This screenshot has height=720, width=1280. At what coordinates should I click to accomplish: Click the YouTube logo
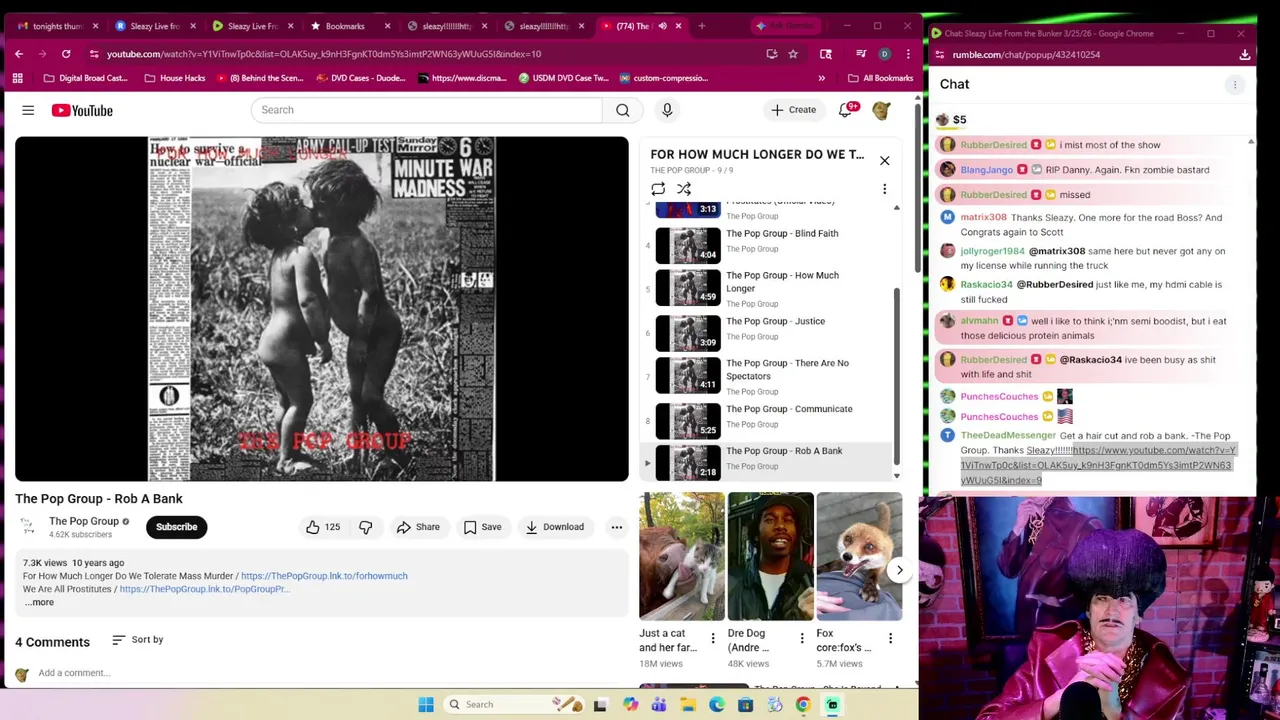[x=82, y=110]
